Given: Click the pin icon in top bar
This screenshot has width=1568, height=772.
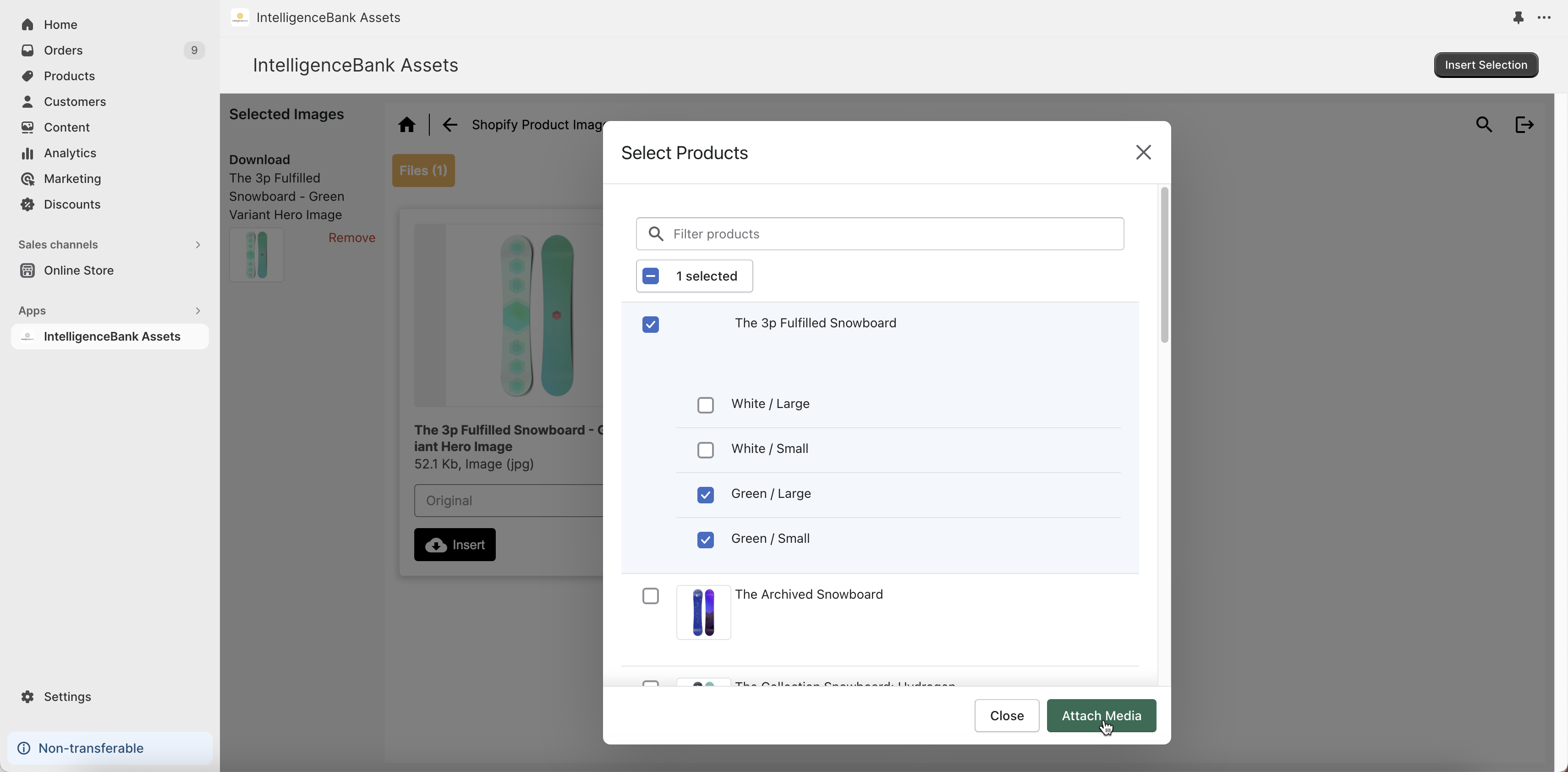Looking at the screenshot, I should pos(1518,18).
